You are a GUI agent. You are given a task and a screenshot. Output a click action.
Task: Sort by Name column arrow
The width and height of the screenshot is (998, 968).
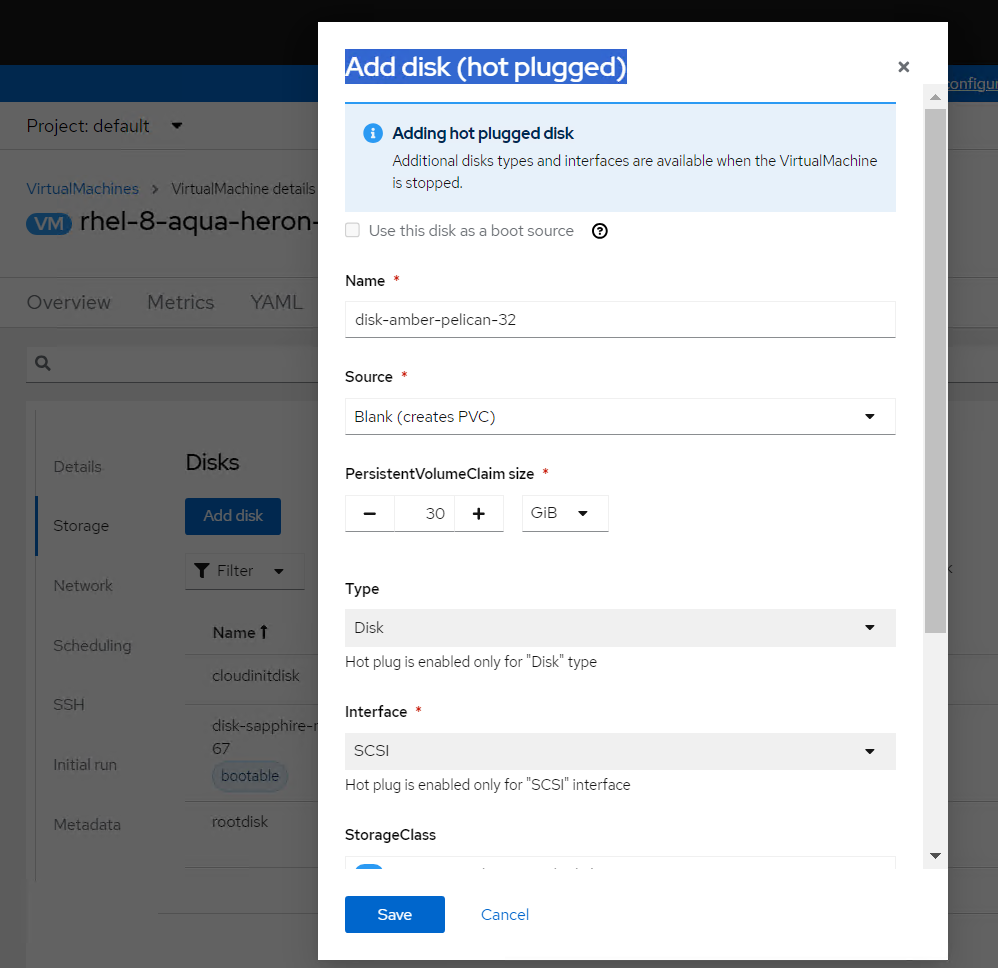pos(264,632)
